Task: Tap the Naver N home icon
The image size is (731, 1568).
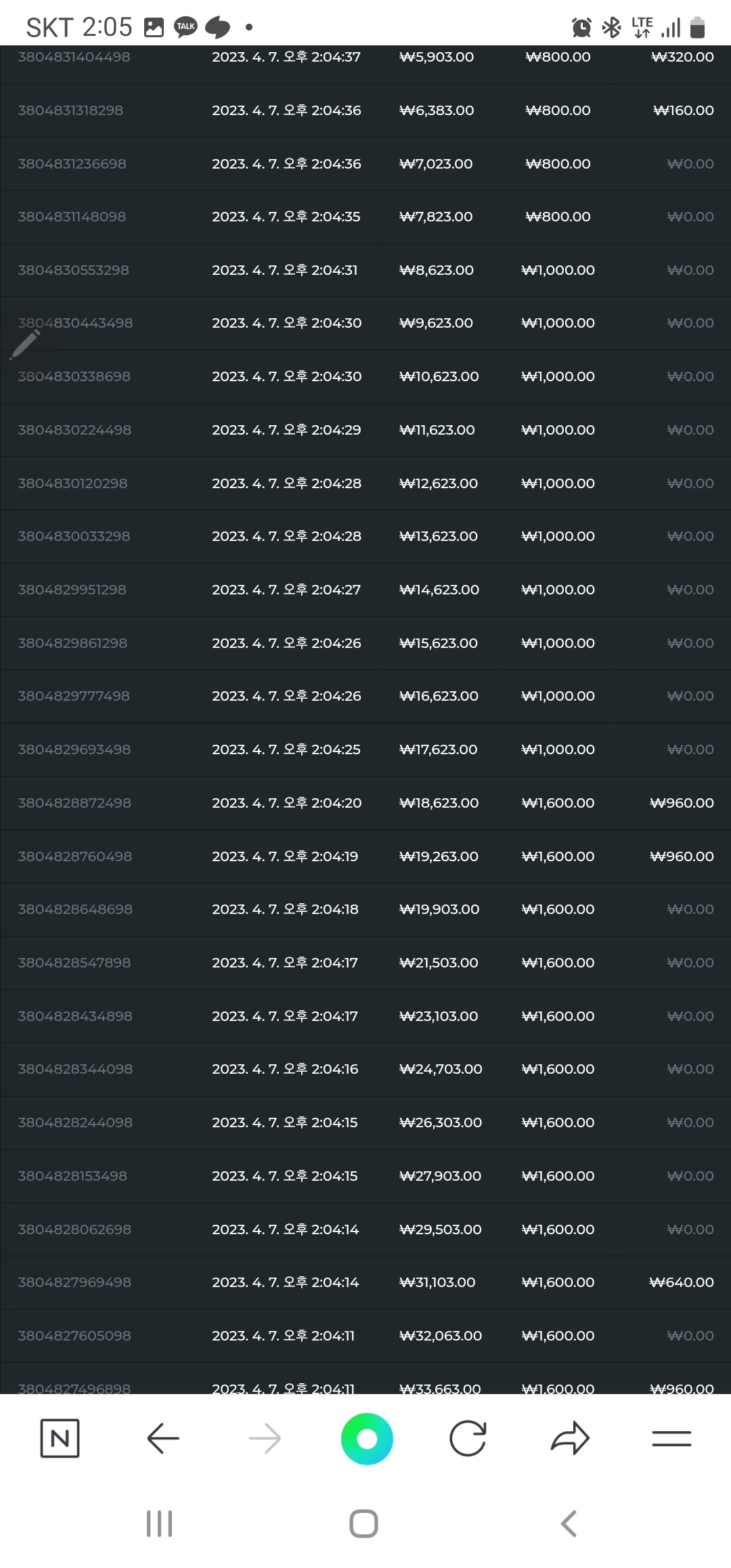Action: [60, 1438]
